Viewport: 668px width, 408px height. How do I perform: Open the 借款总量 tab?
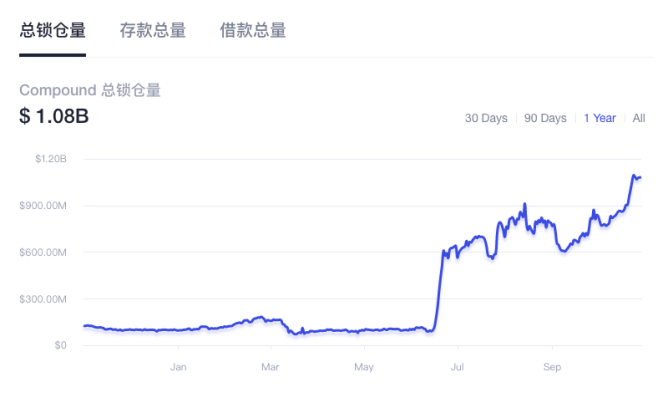tap(253, 31)
